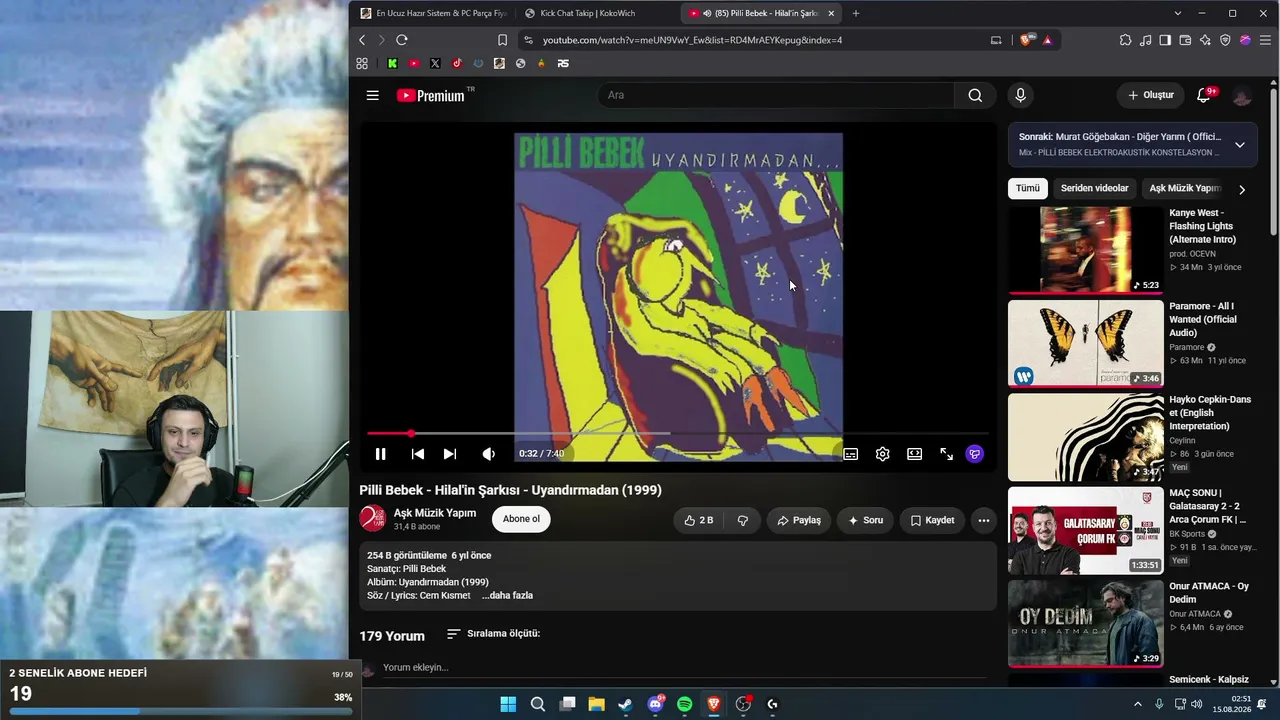Select the Tümü filter chip
1280x720 pixels.
click(1028, 188)
